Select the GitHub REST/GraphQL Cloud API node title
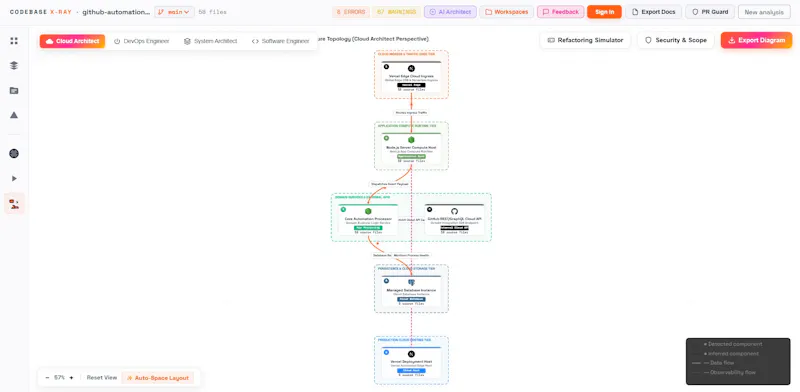 coord(455,219)
